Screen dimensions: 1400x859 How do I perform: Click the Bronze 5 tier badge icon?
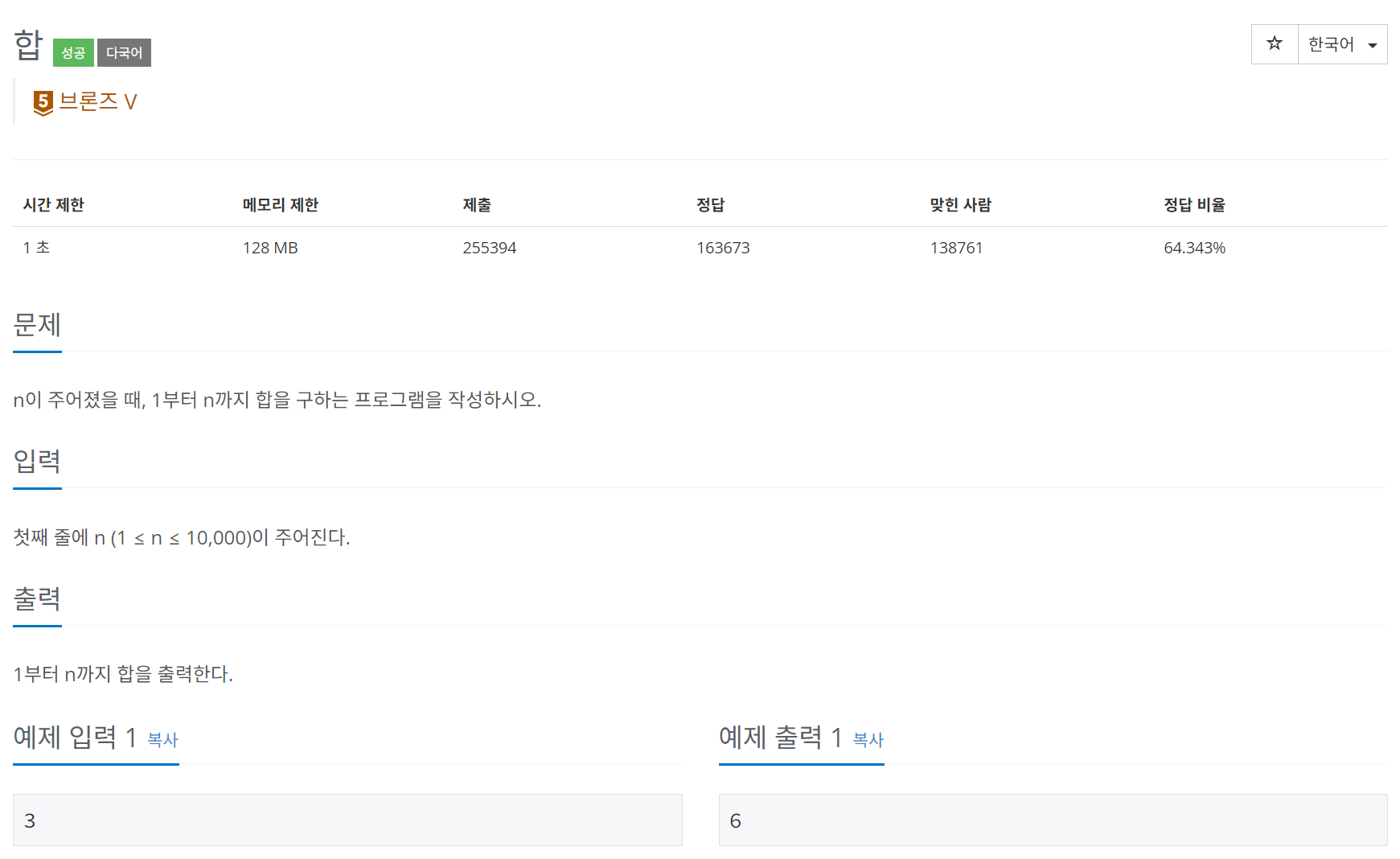[43, 102]
